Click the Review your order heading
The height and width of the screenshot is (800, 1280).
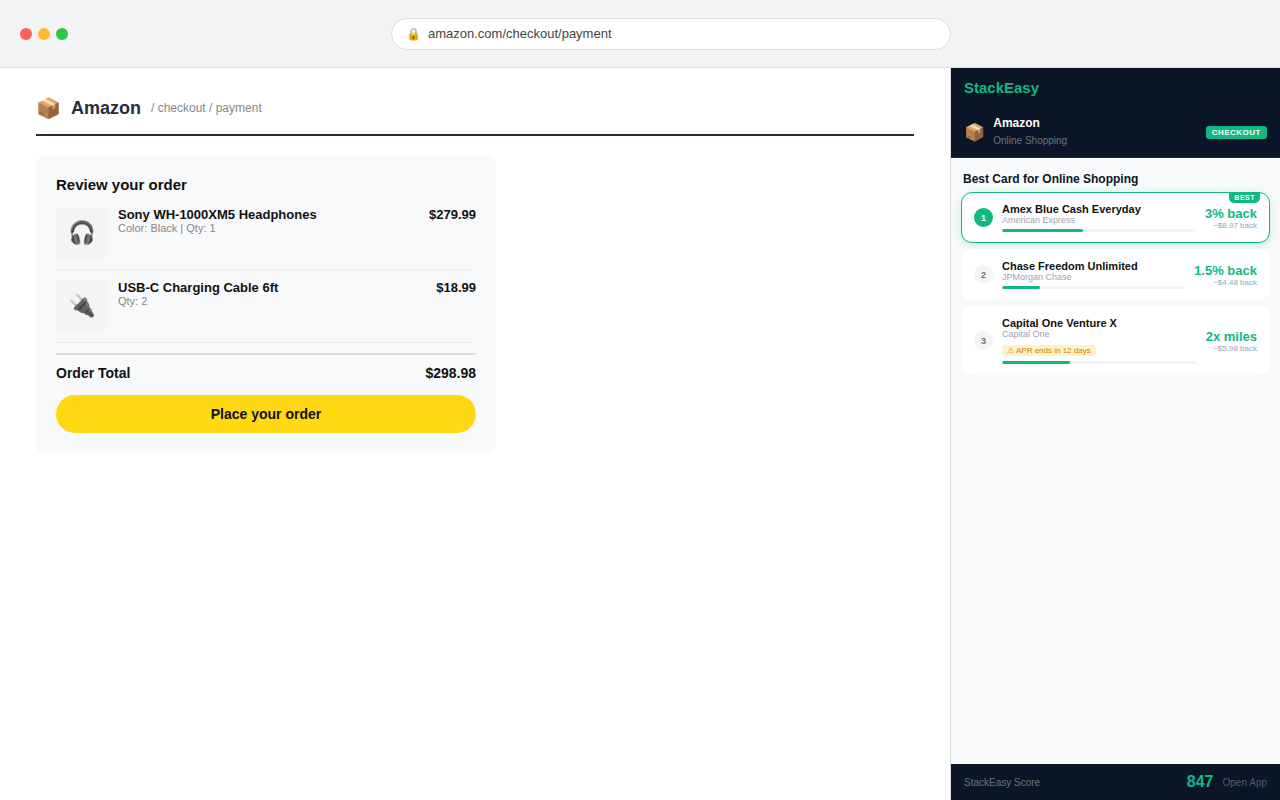point(121,185)
